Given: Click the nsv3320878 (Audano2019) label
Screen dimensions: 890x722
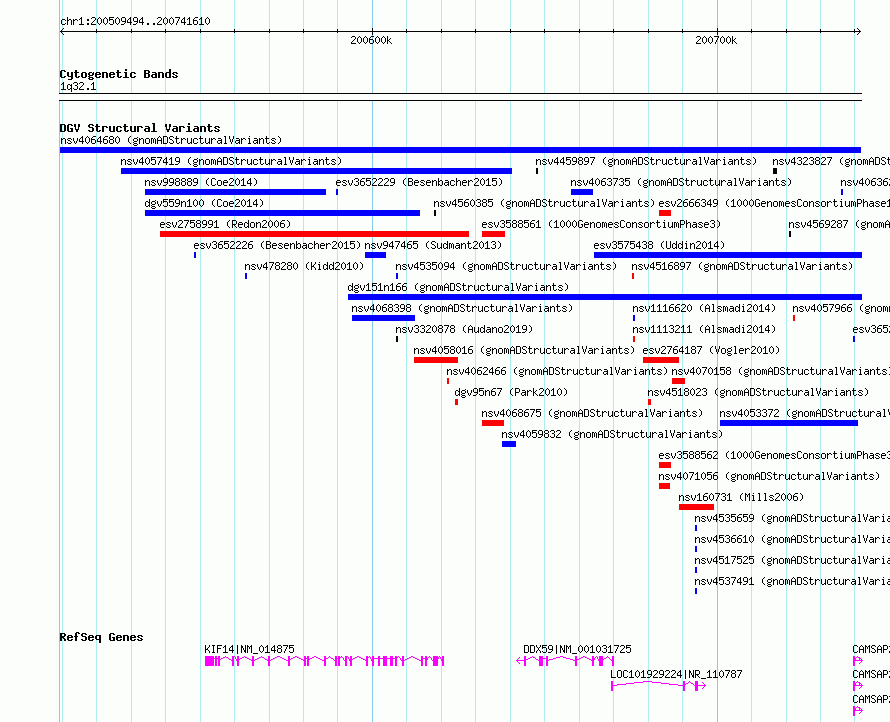Looking at the screenshot, I should coord(464,329).
